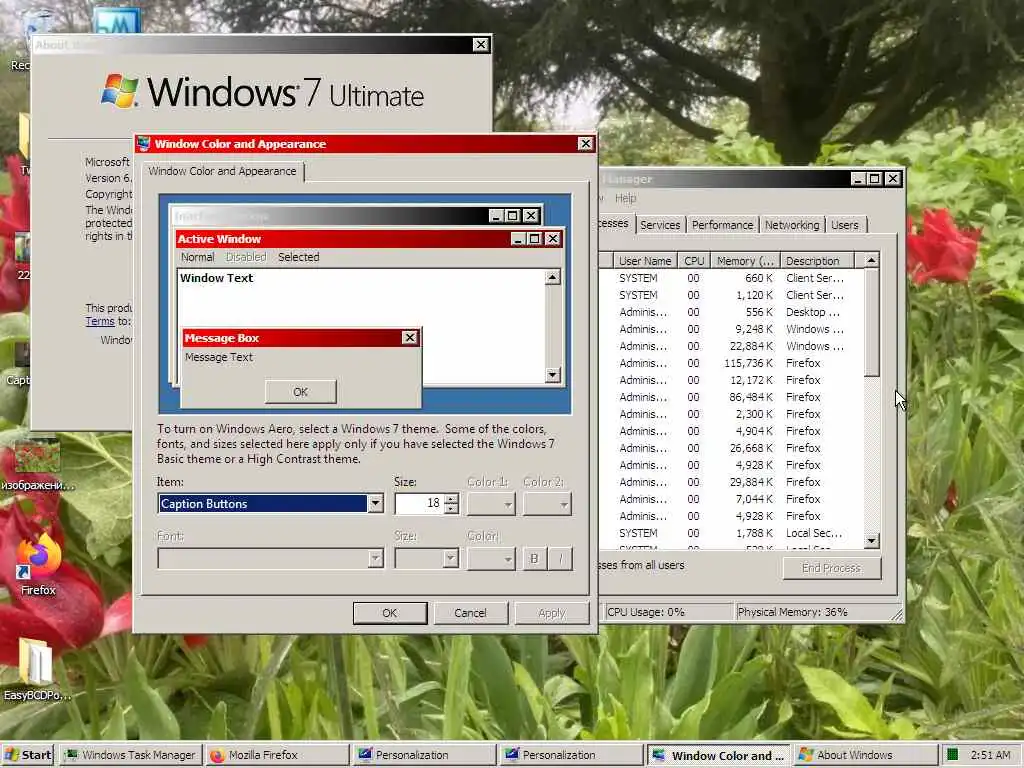Click preview scrollbar down arrow

pos(552,375)
